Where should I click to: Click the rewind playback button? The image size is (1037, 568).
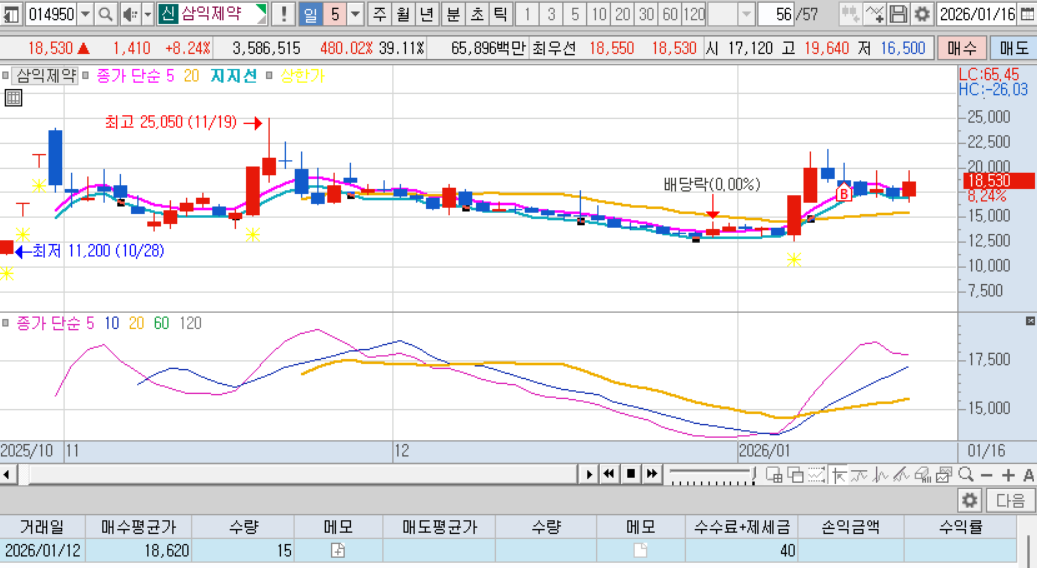(609, 474)
